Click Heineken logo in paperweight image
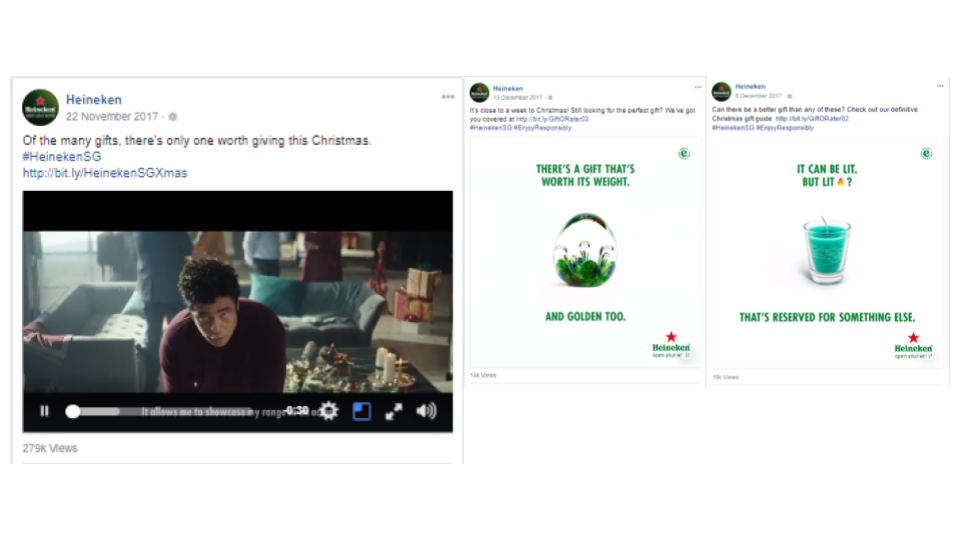 click(671, 345)
